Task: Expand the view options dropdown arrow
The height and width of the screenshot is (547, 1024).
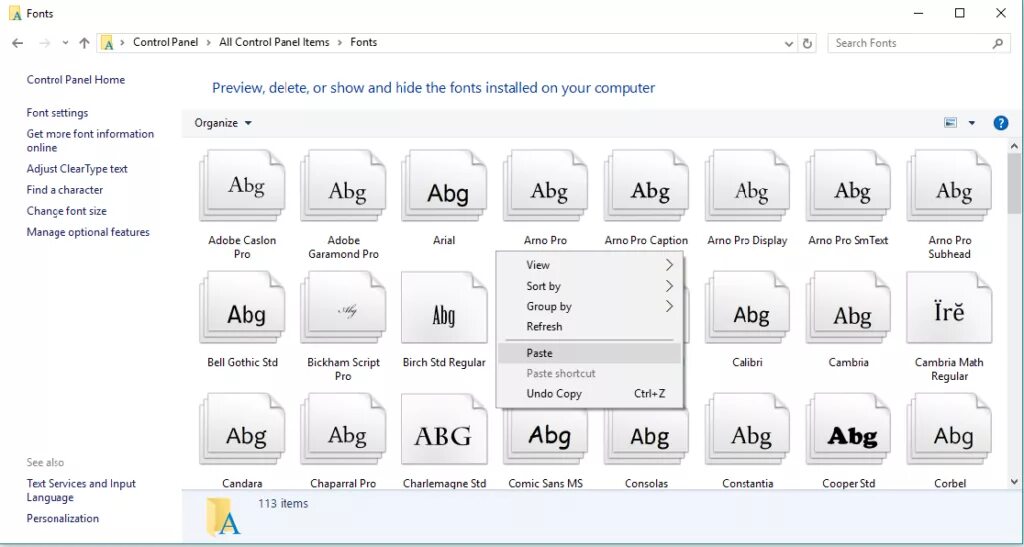Action: point(971,123)
